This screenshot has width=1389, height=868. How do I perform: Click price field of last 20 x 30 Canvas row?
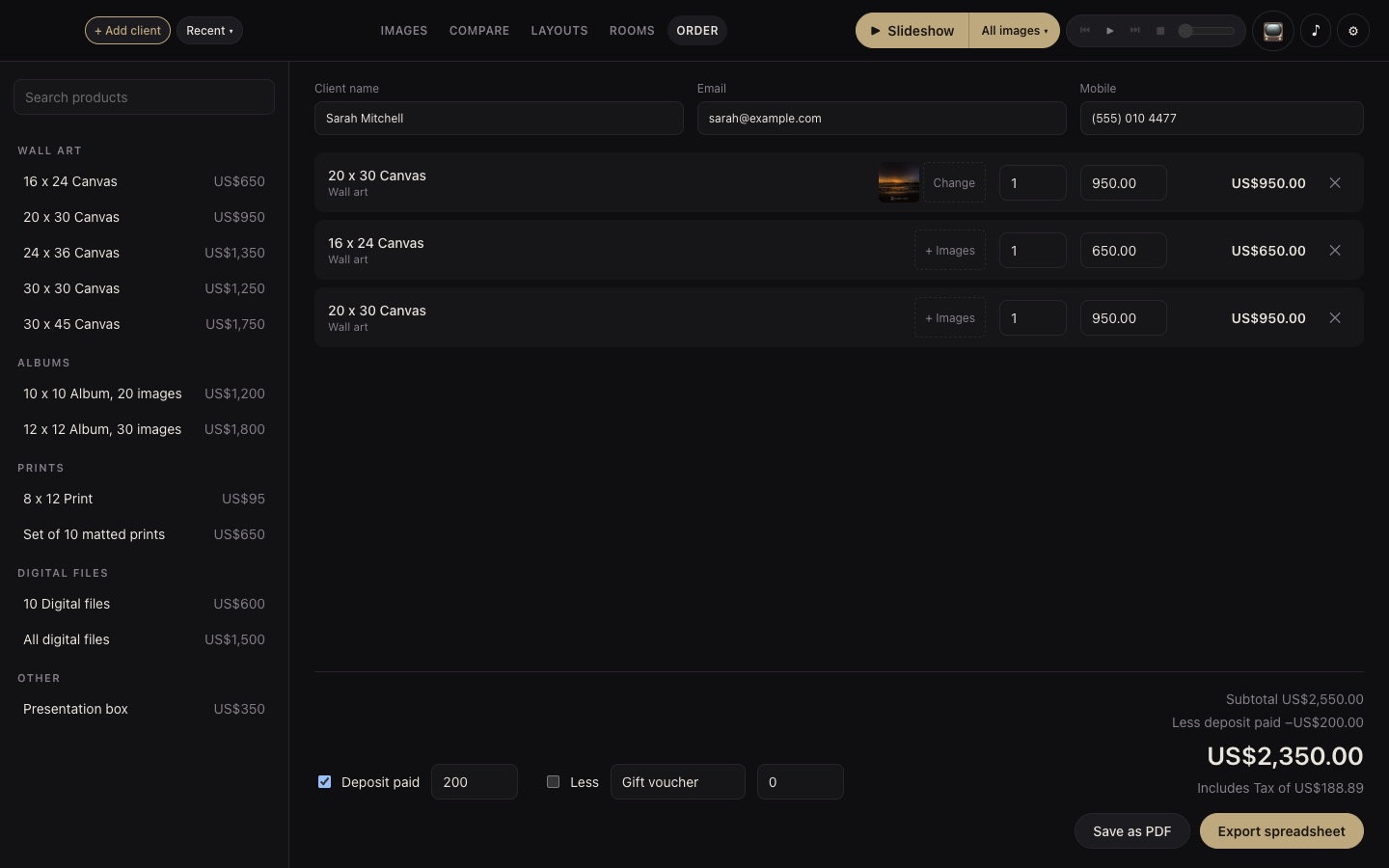click(1124, 318)
